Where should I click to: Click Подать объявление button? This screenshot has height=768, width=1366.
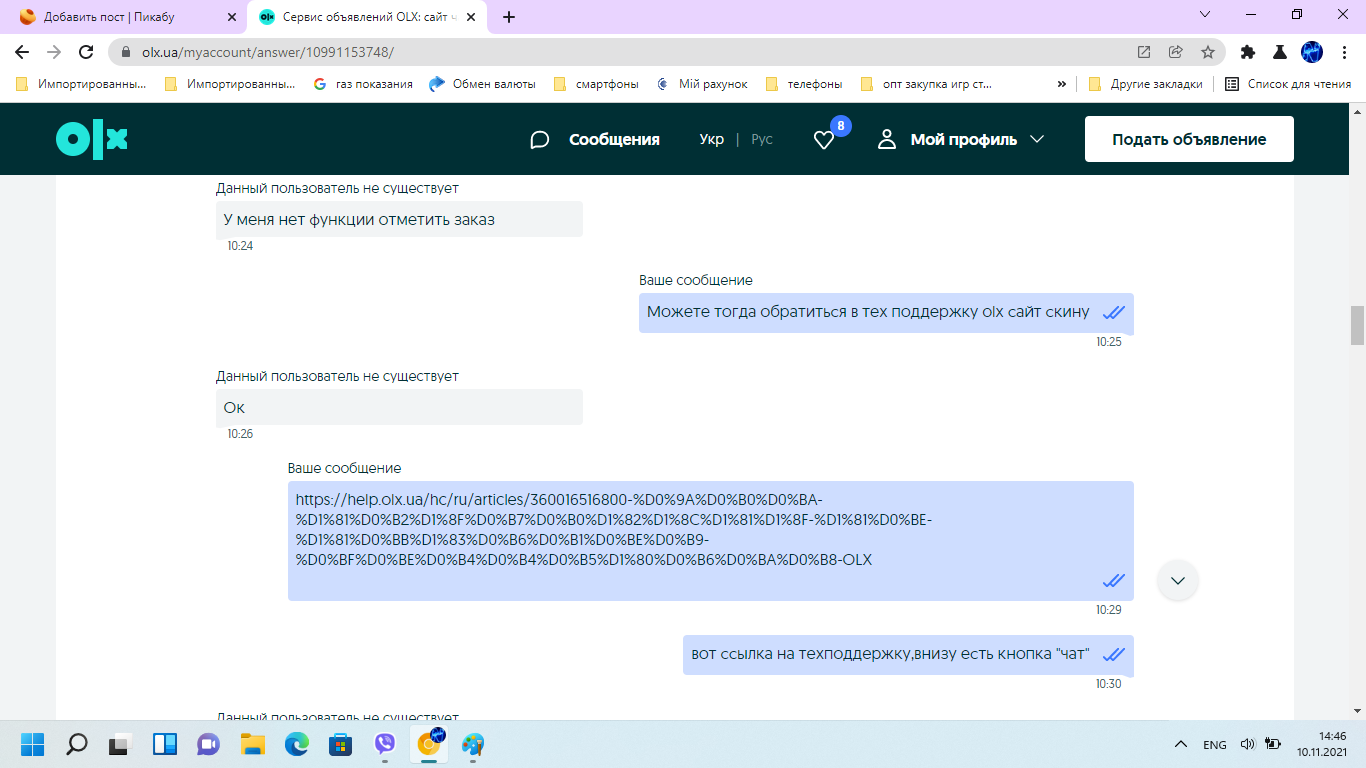(x=1189, y=140)
